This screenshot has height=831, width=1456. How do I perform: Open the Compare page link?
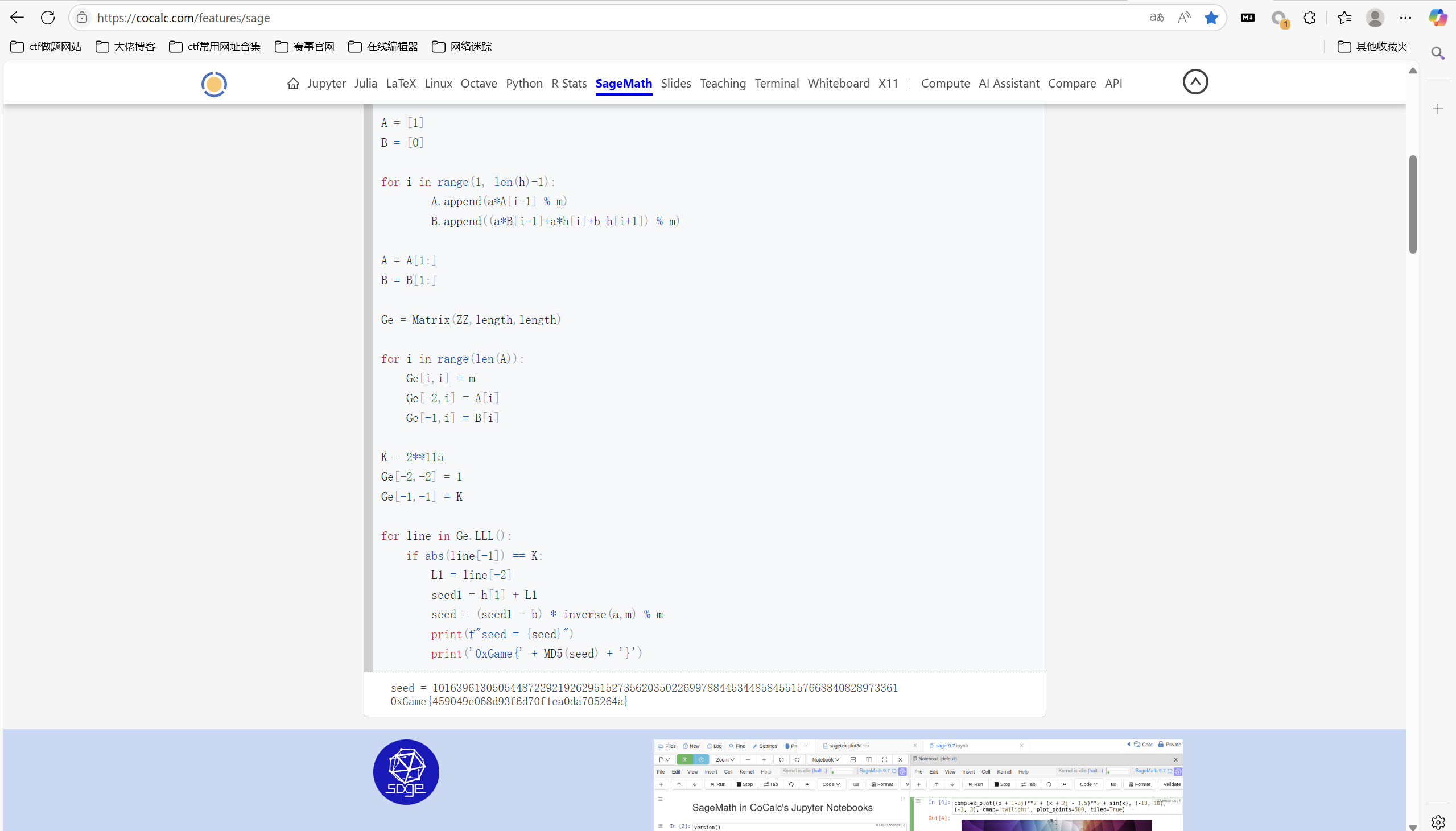[1072, 84]
